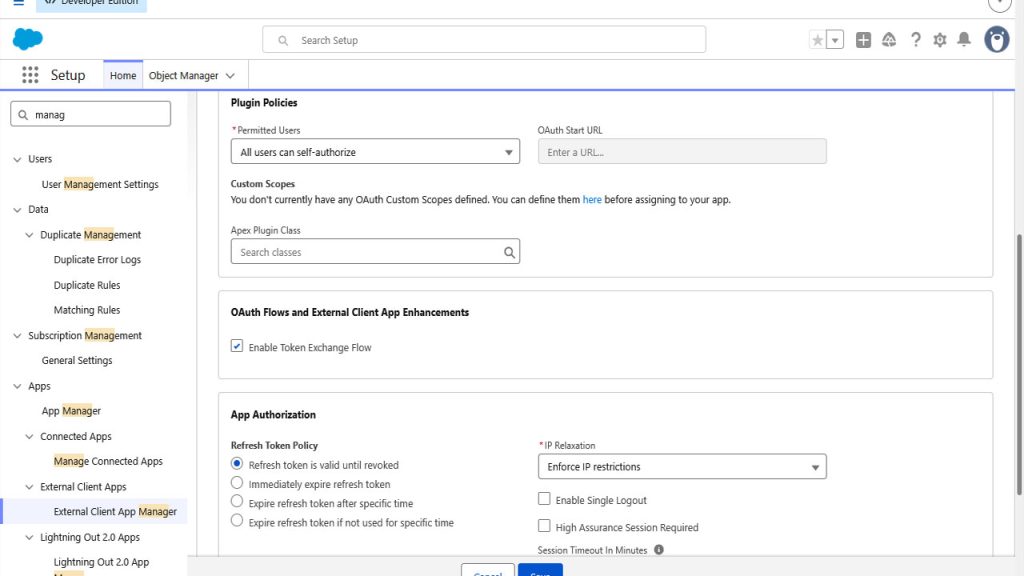
Task: Click the Apex Plugin Class search field
Action: [375, 251]
